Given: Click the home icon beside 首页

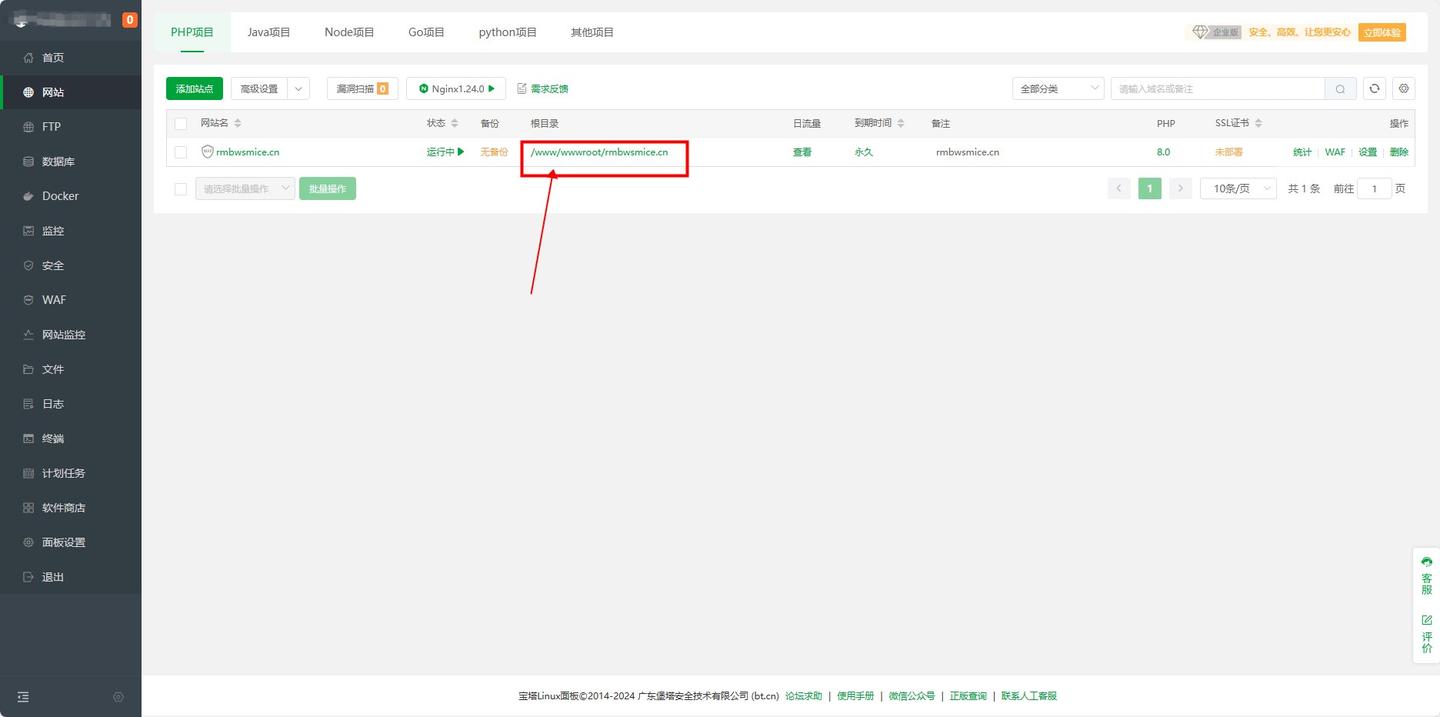Looking at the screenshot, I should click(x=29, y=58).
